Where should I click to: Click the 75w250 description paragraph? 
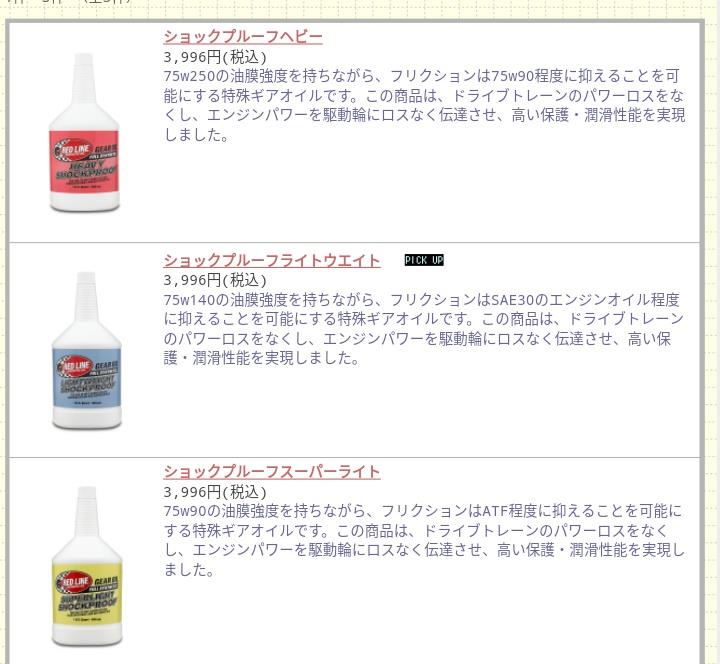click(424, 106)
